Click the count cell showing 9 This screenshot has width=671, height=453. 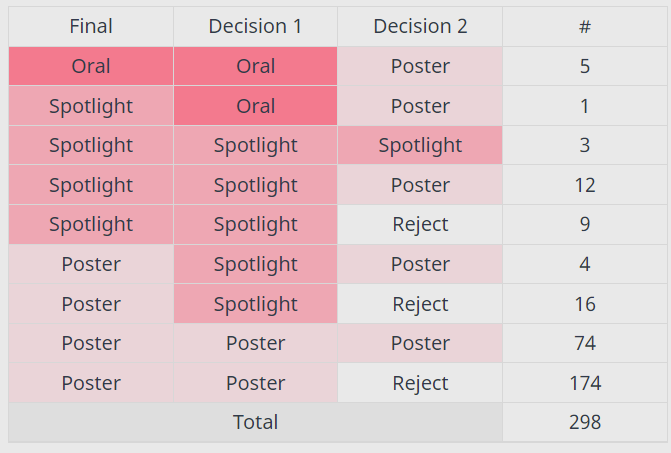[585, 225]
